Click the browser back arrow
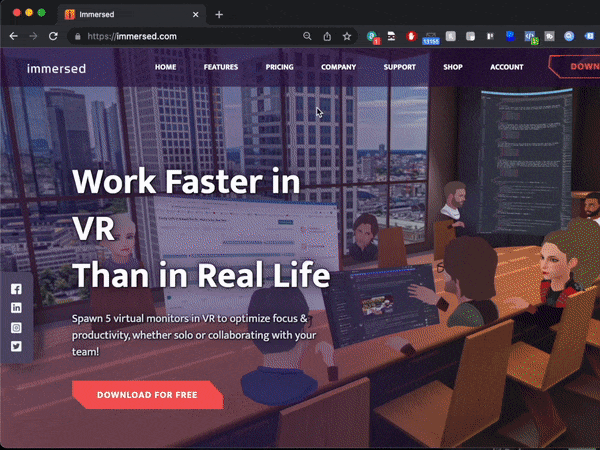 [13, 36]
